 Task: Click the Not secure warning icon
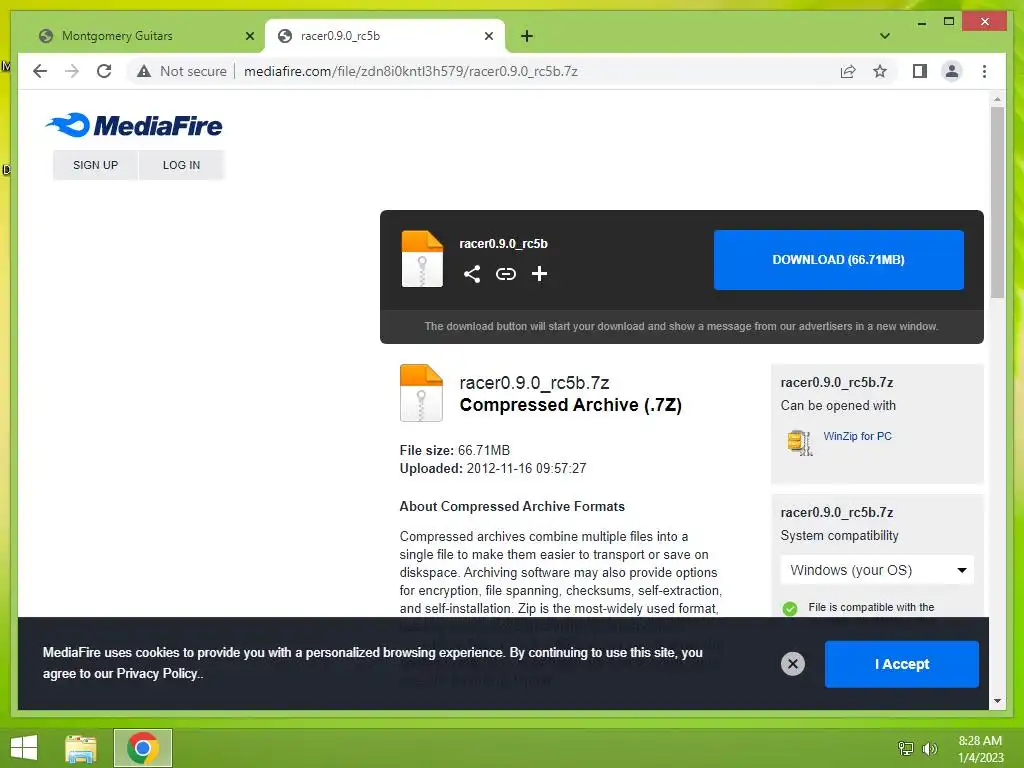(144, 71)
